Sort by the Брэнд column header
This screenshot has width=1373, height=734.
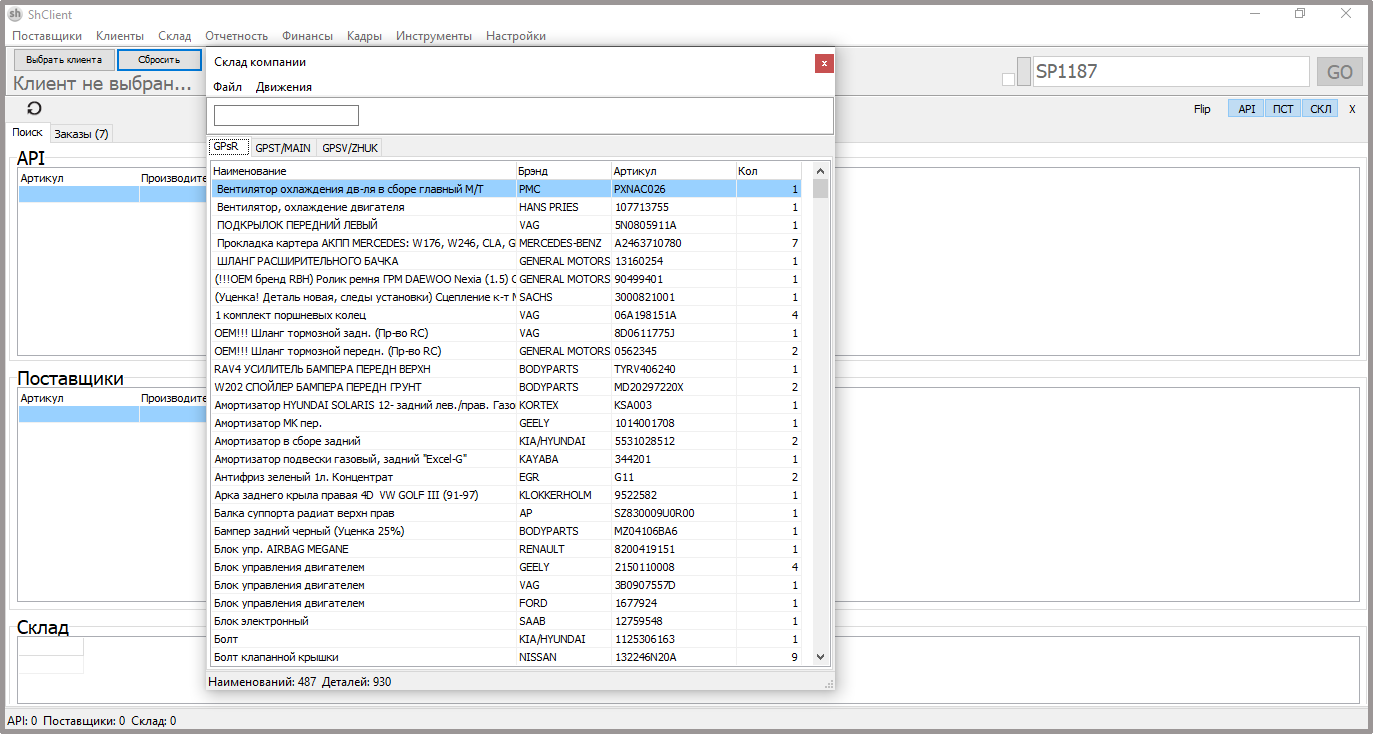coord(563,171)
